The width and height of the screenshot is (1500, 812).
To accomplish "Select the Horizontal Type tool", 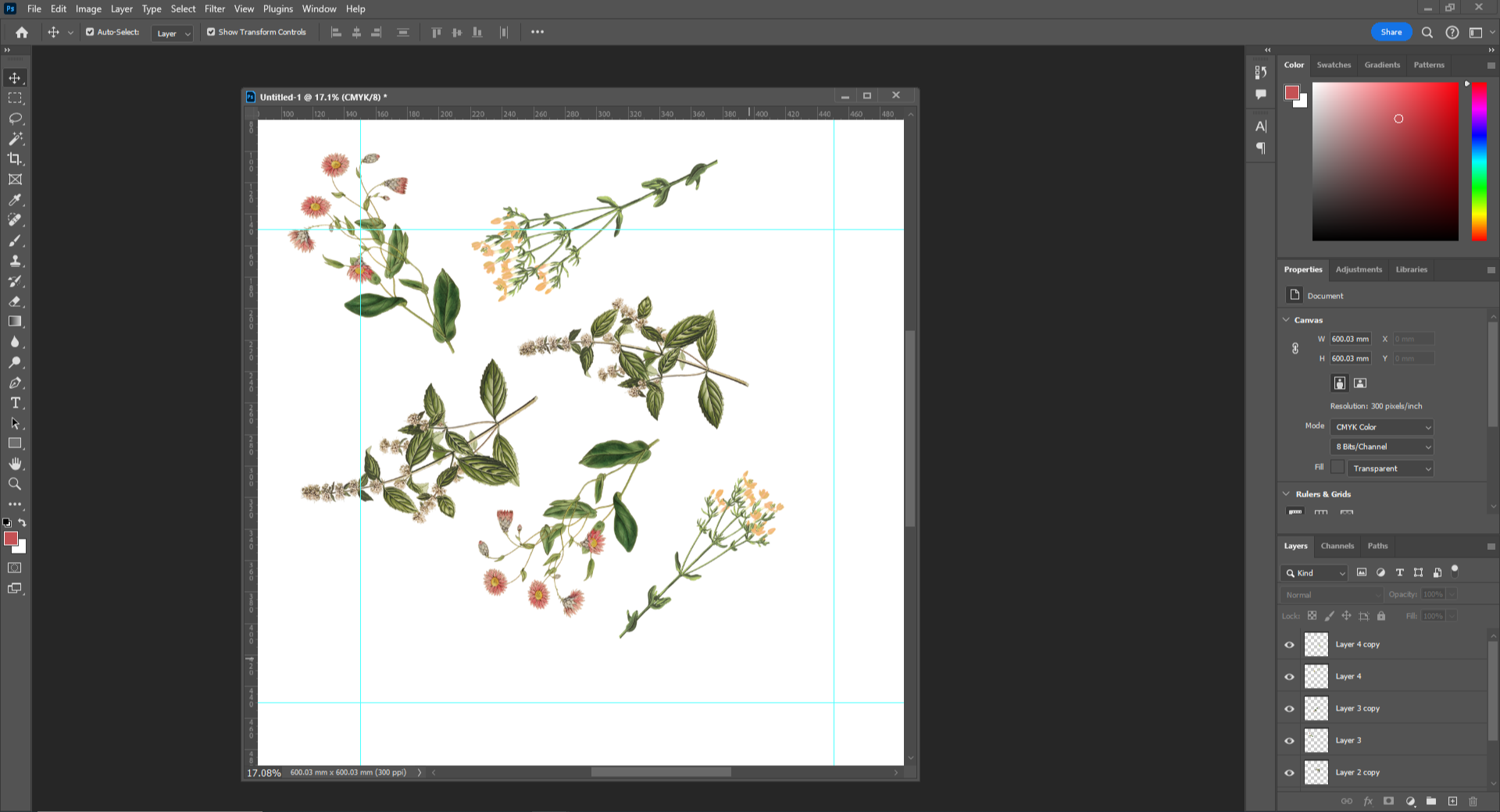I will point(15,403).
